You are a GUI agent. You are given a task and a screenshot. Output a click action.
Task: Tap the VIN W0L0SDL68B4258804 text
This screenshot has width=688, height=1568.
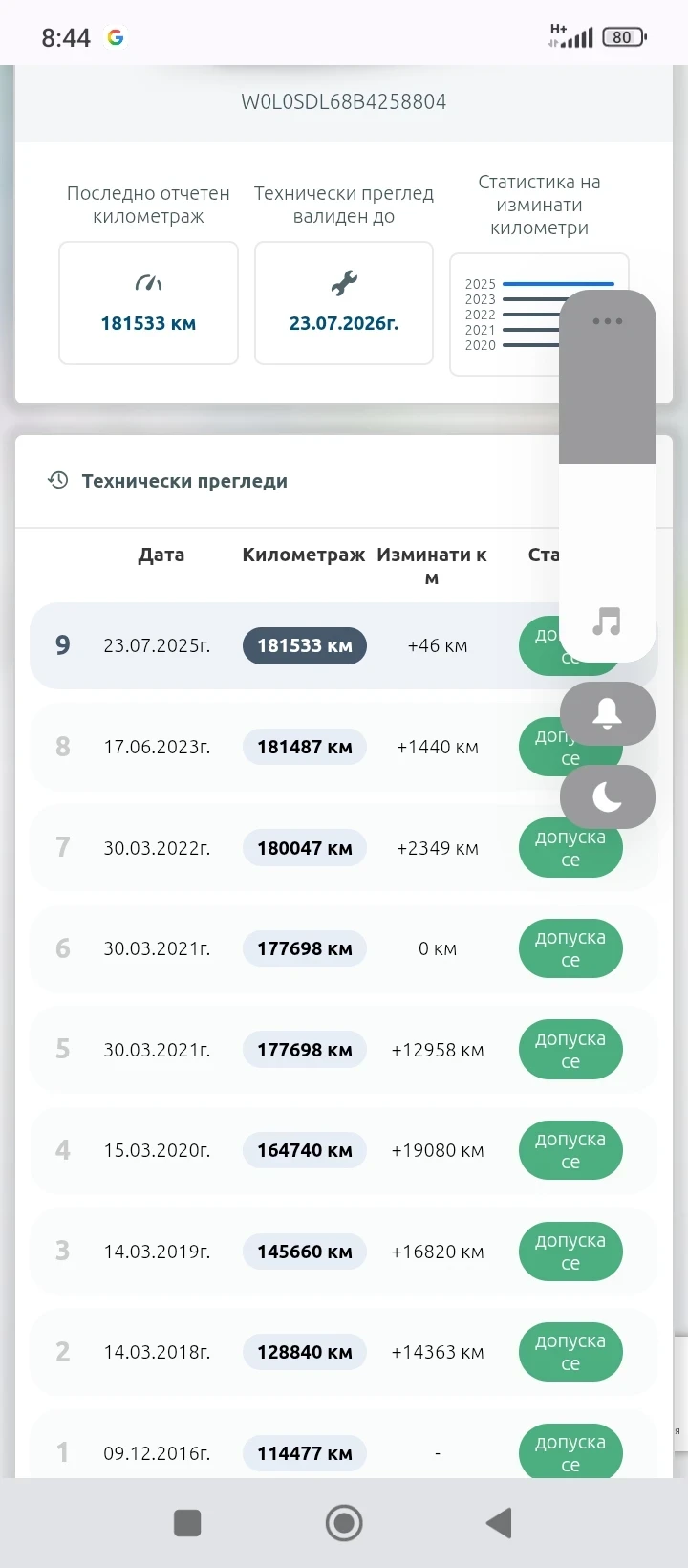(x=344, y=102)
